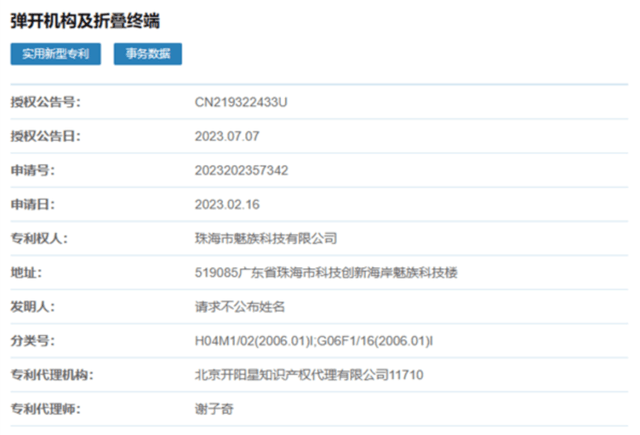Select the 地址 label
This screenshot has width=640, height=435.
pos(26,273)
